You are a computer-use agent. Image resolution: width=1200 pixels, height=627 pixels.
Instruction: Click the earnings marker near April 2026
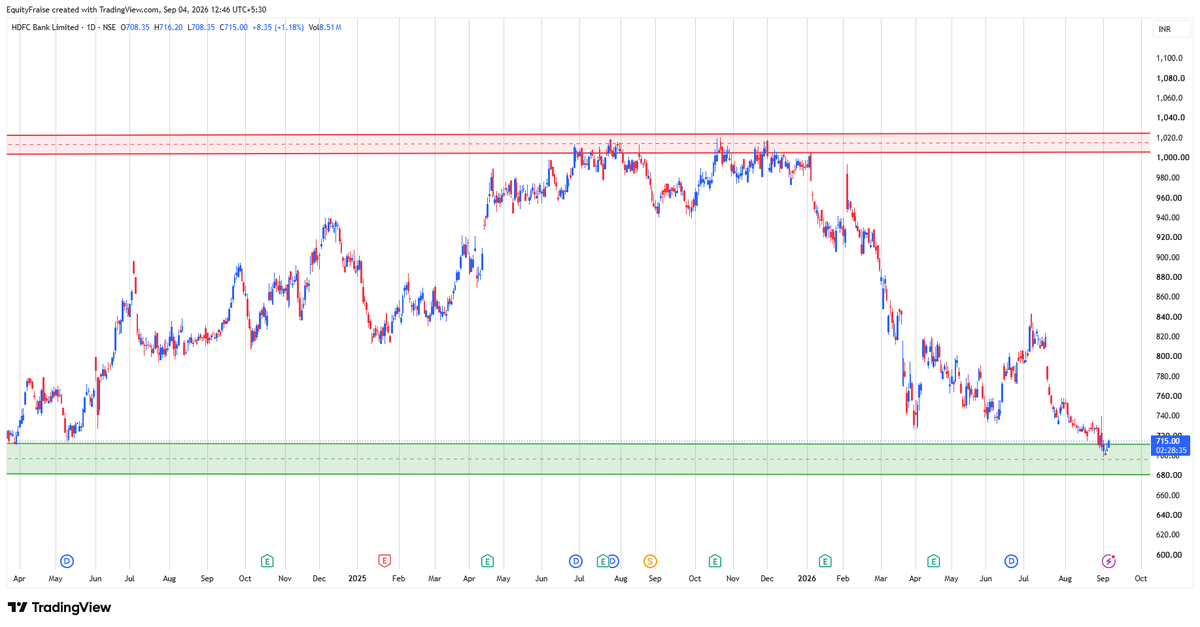pos(934,560)
